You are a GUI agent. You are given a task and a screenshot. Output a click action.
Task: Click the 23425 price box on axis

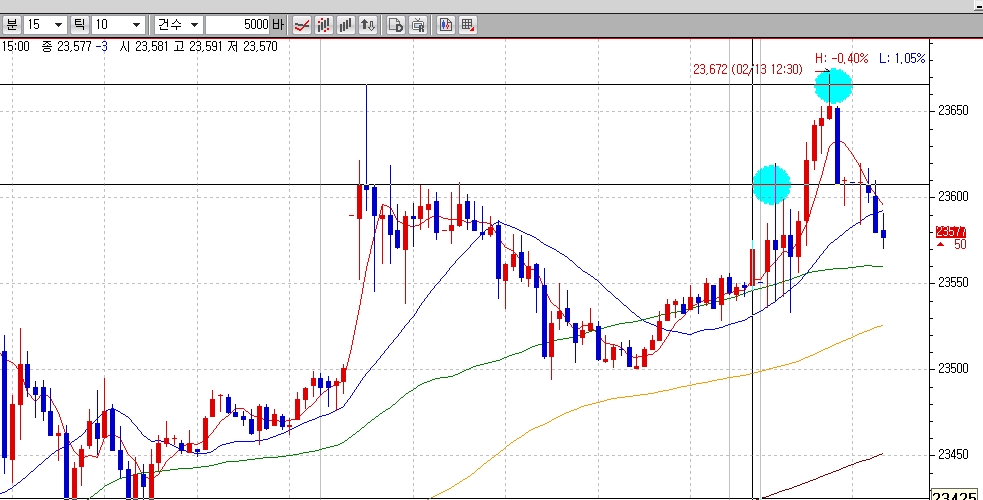tap(957, 495)
